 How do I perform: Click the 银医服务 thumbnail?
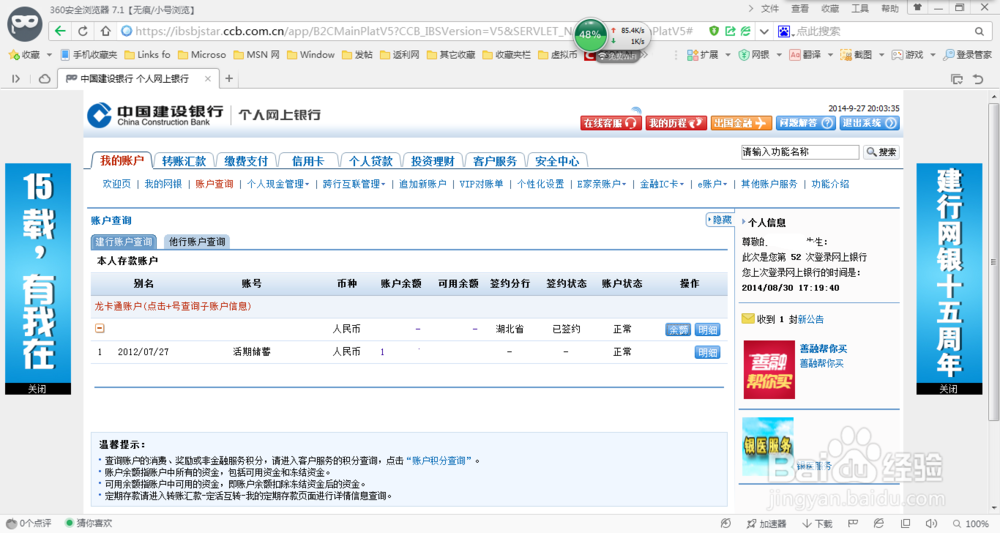(x=768, y=446)
